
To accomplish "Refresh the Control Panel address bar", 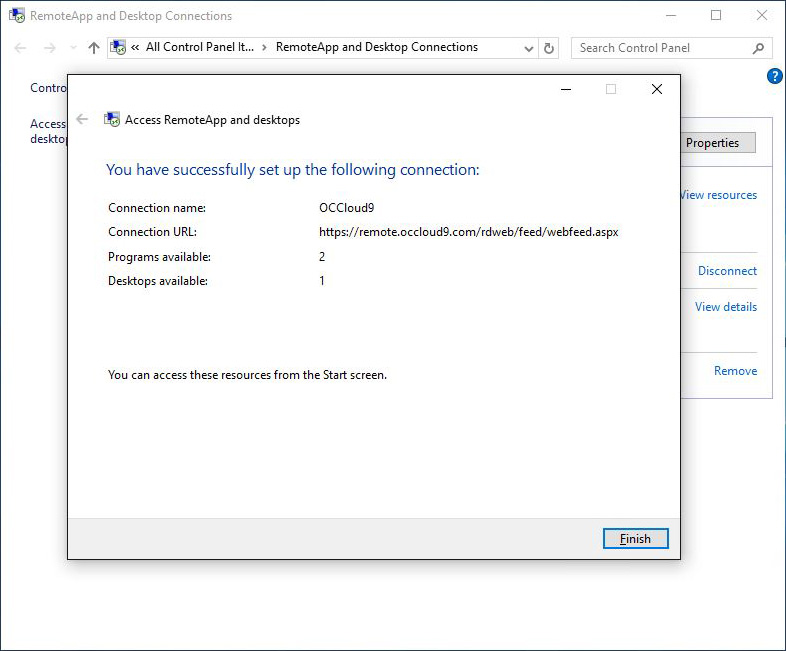I will point(549,48).
